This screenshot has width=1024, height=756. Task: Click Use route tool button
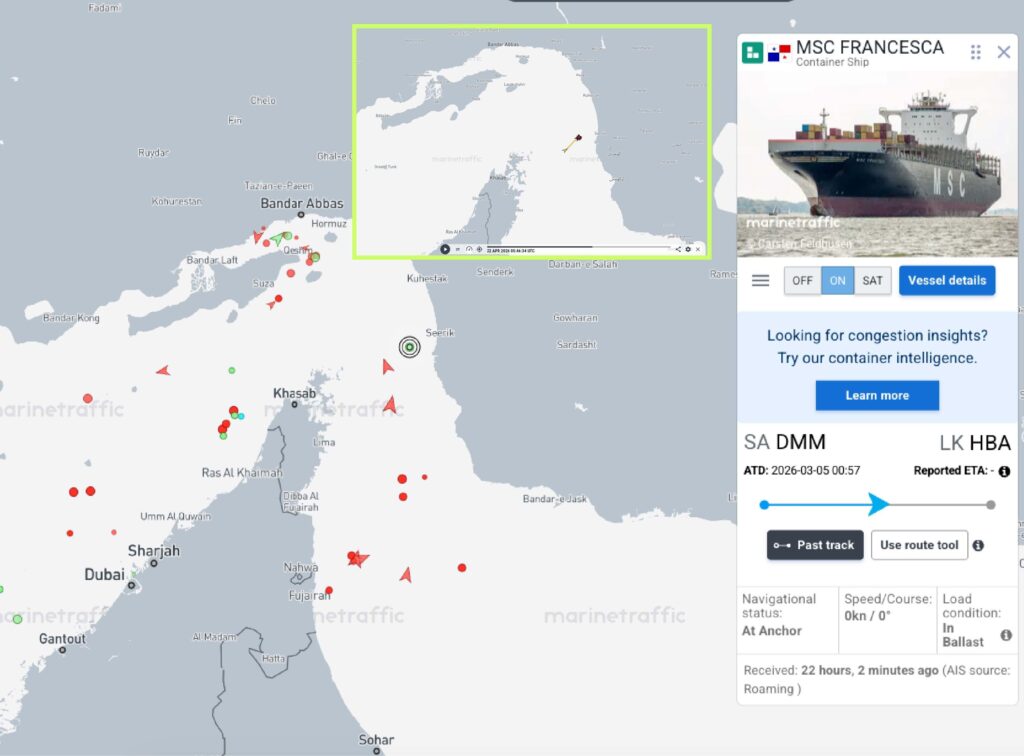tap(919, 545)
